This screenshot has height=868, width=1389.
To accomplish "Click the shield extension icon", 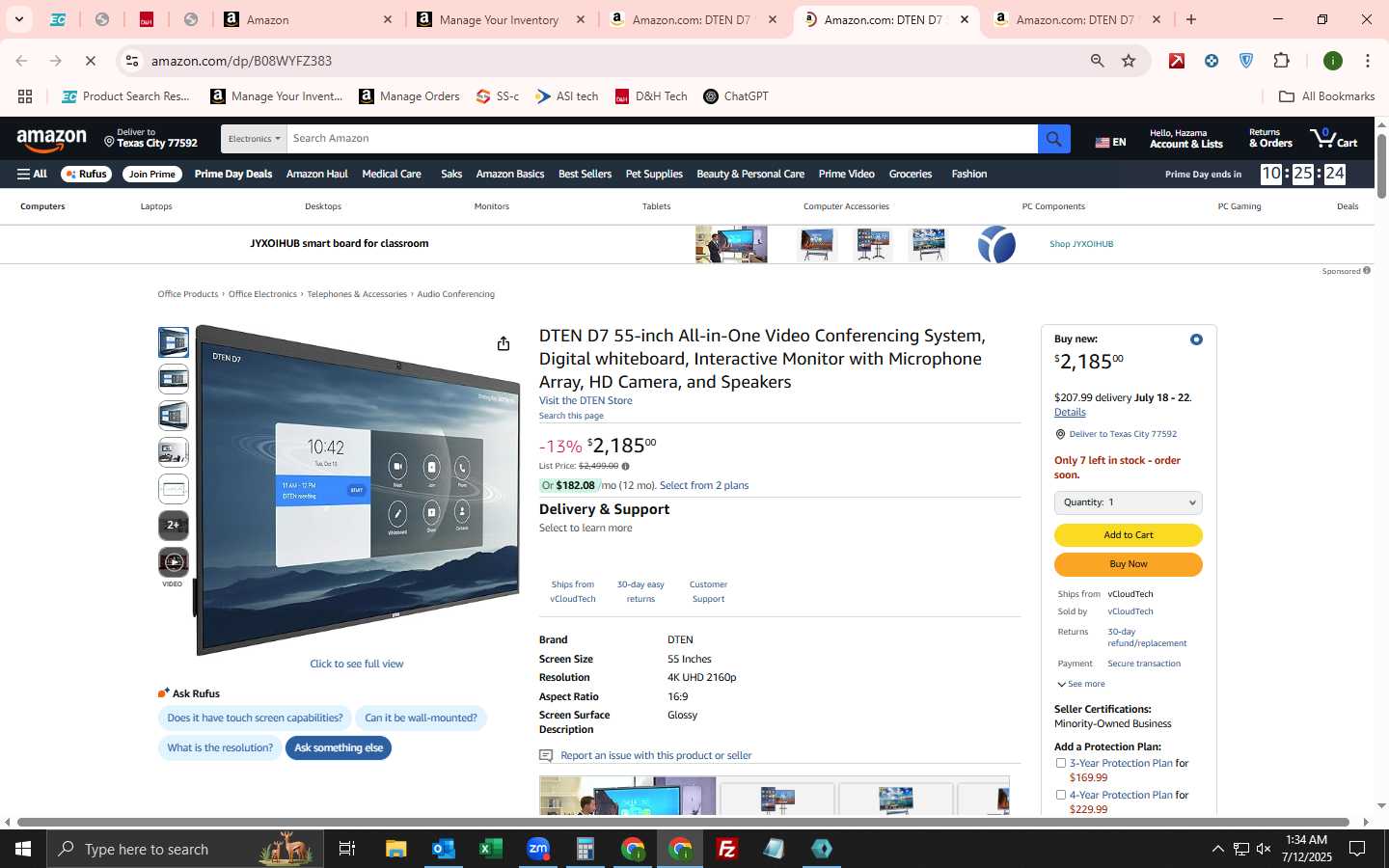I will click(x=1246, y=61).
